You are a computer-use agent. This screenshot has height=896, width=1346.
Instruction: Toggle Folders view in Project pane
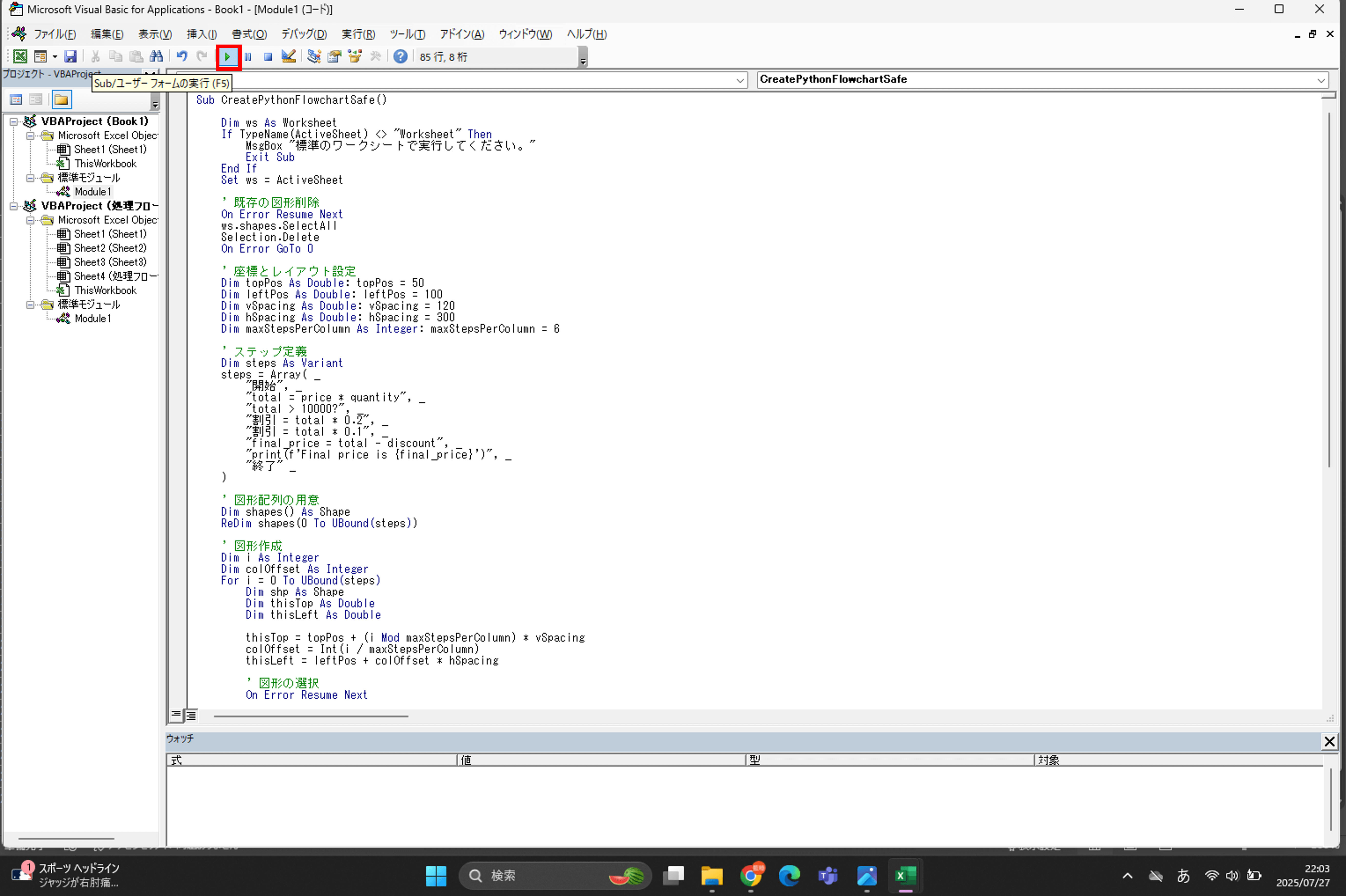(62, 100)
